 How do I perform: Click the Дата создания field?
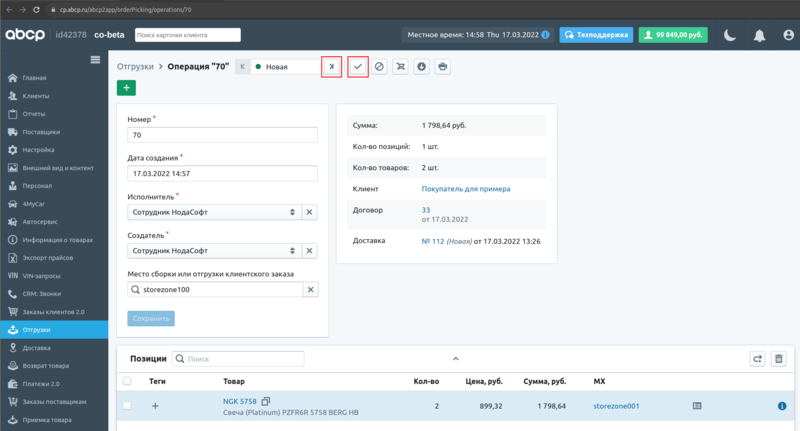(222, 173)
